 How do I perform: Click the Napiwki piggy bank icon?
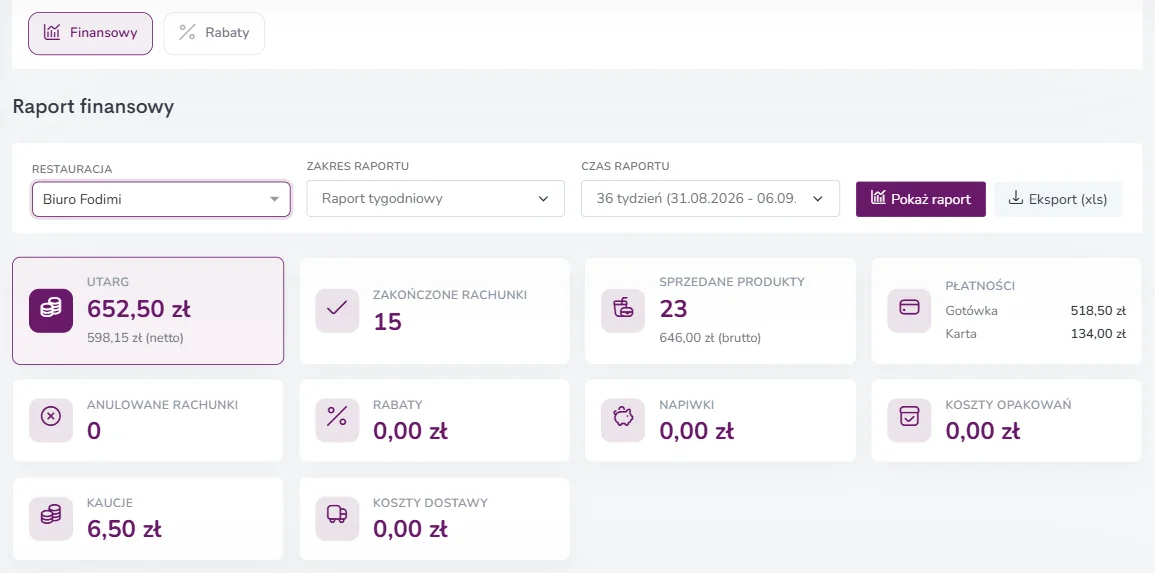pyautogui.click(x=623, y=421)
